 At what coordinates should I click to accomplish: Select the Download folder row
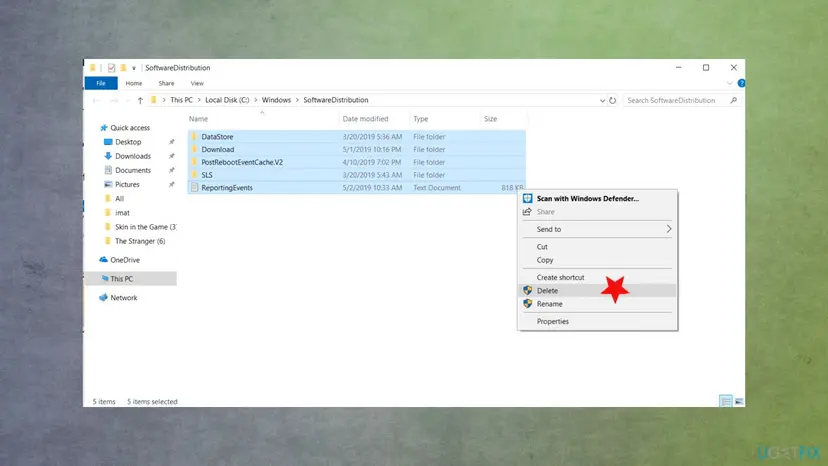click(356, 150)
